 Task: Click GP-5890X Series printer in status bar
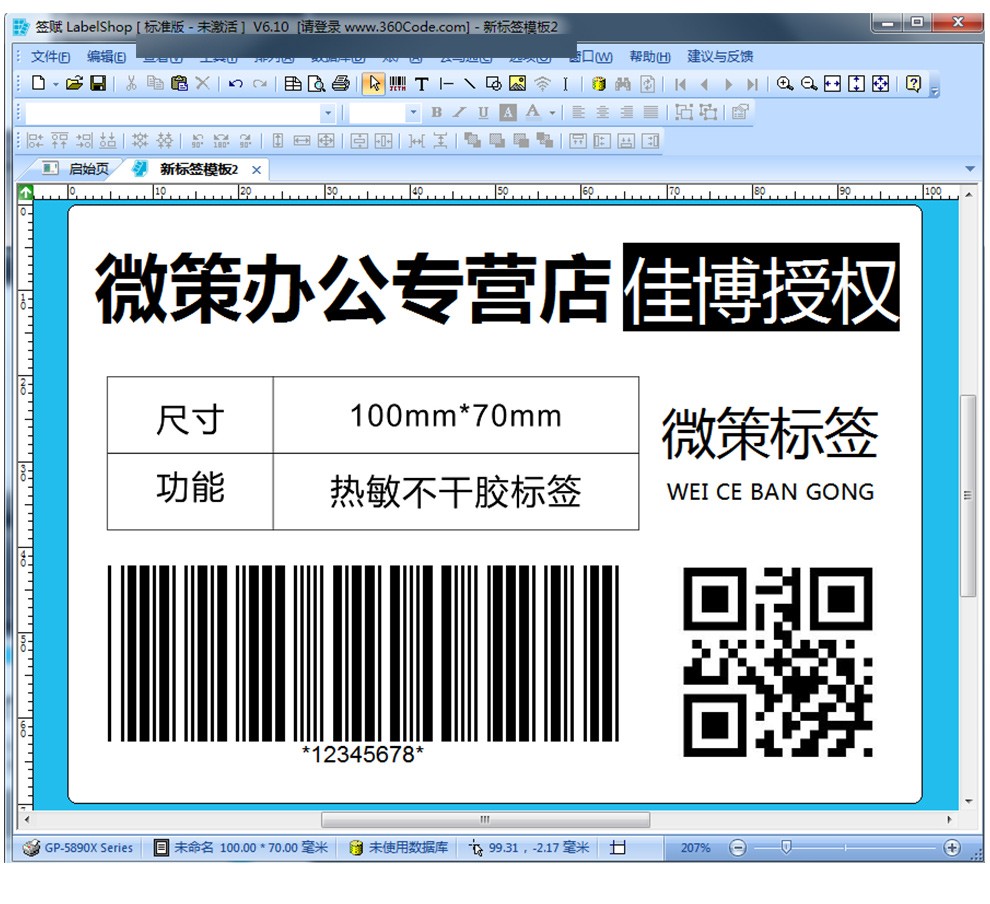[78, 847]
